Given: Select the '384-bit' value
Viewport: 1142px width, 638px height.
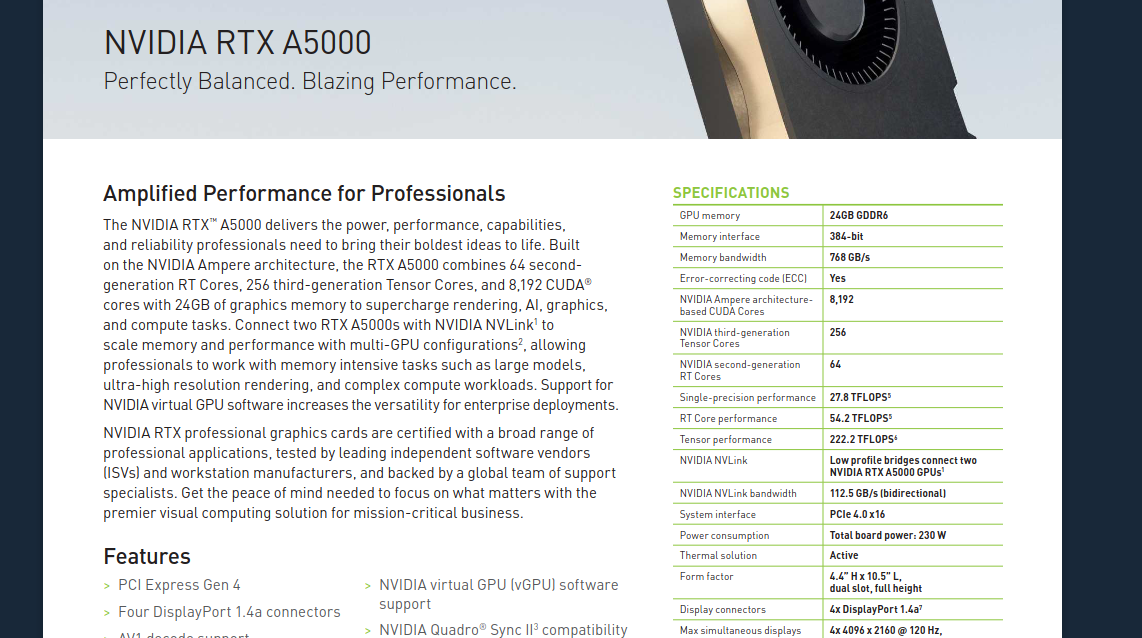Looking at the screenshot, I should (x=846, y=237).
